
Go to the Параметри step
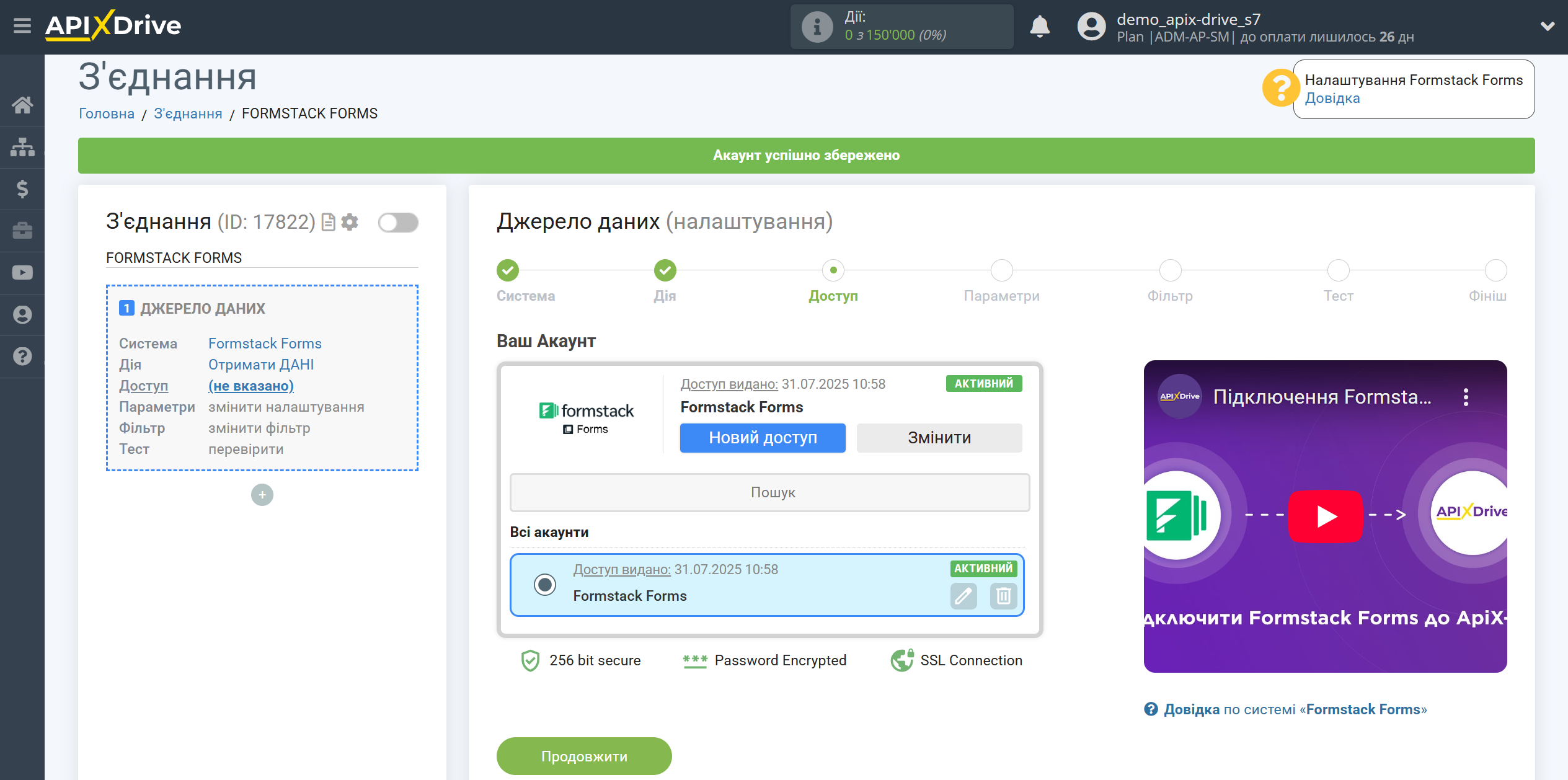pyautogui.click(x=1002, y=270)
